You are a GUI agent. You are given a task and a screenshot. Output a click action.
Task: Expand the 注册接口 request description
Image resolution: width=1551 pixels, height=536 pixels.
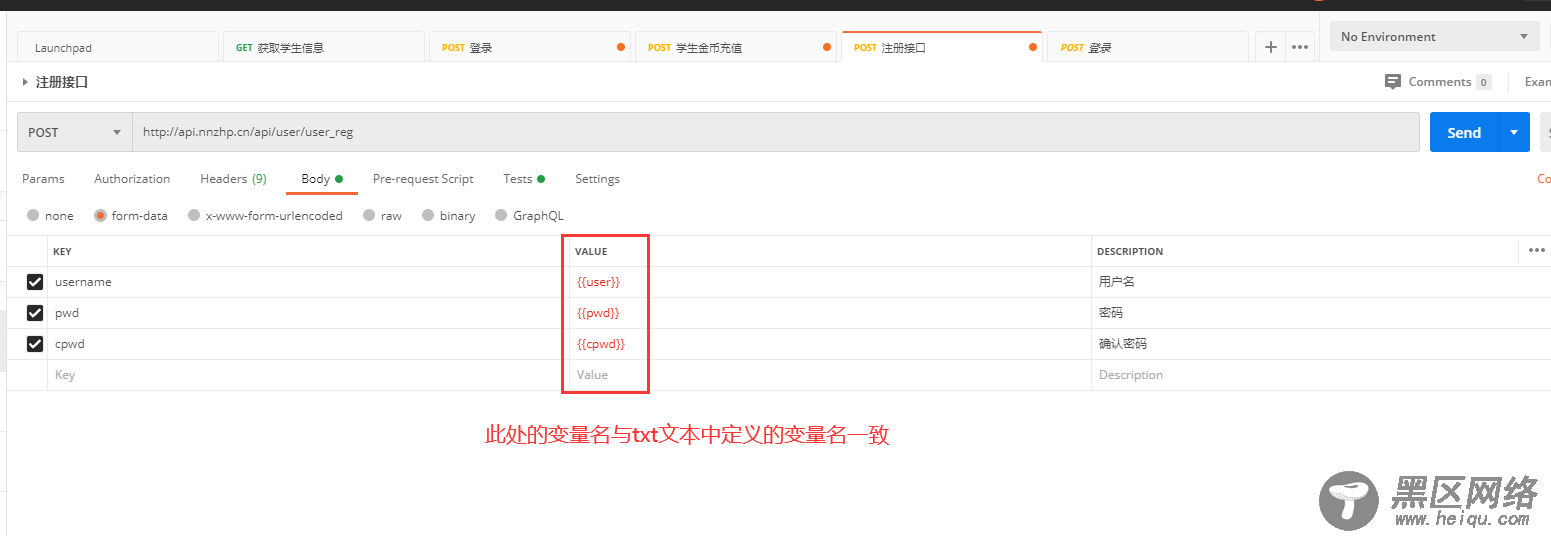[x=25, y=82]
